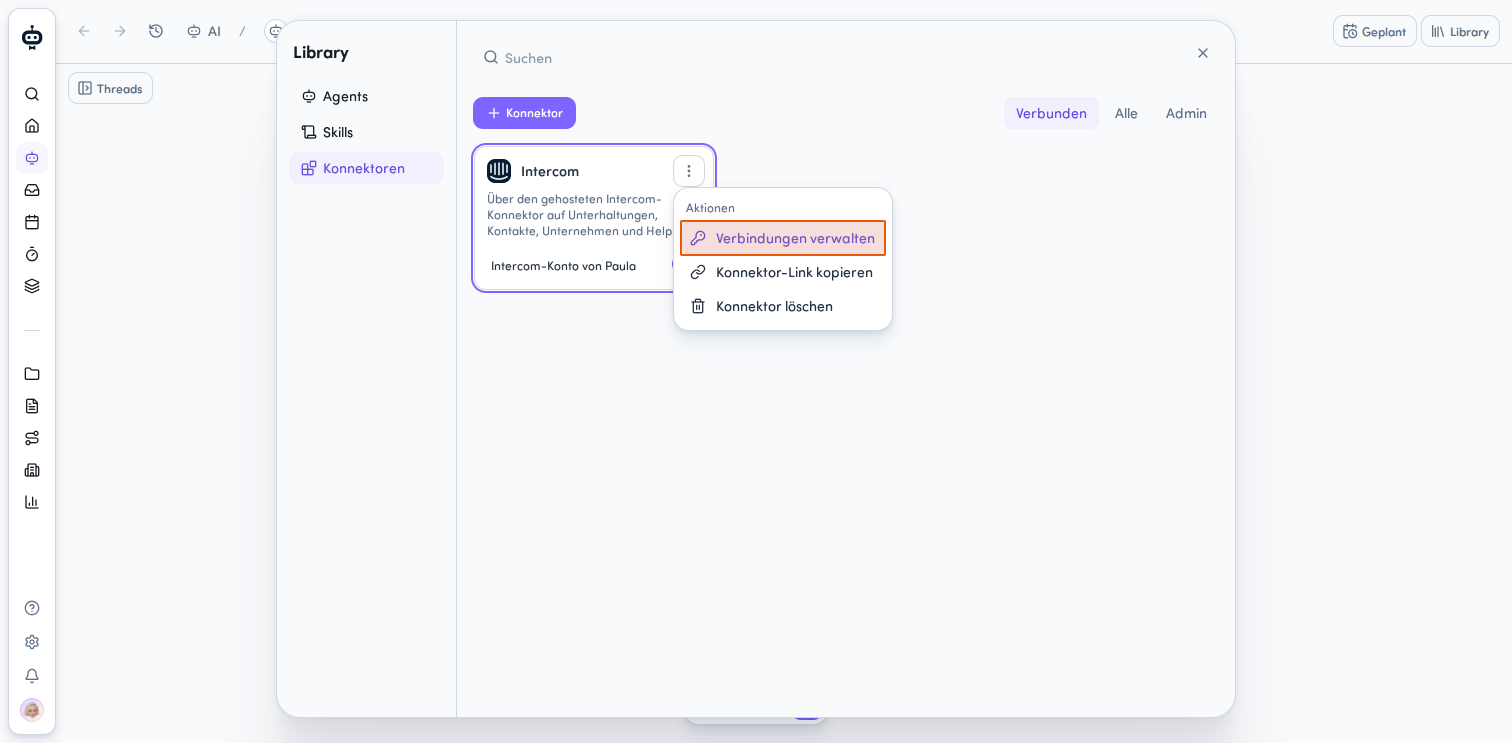Switch to the Alle tab
This screenshot has height=743, width=1512.
click(x=1126, y=113)
